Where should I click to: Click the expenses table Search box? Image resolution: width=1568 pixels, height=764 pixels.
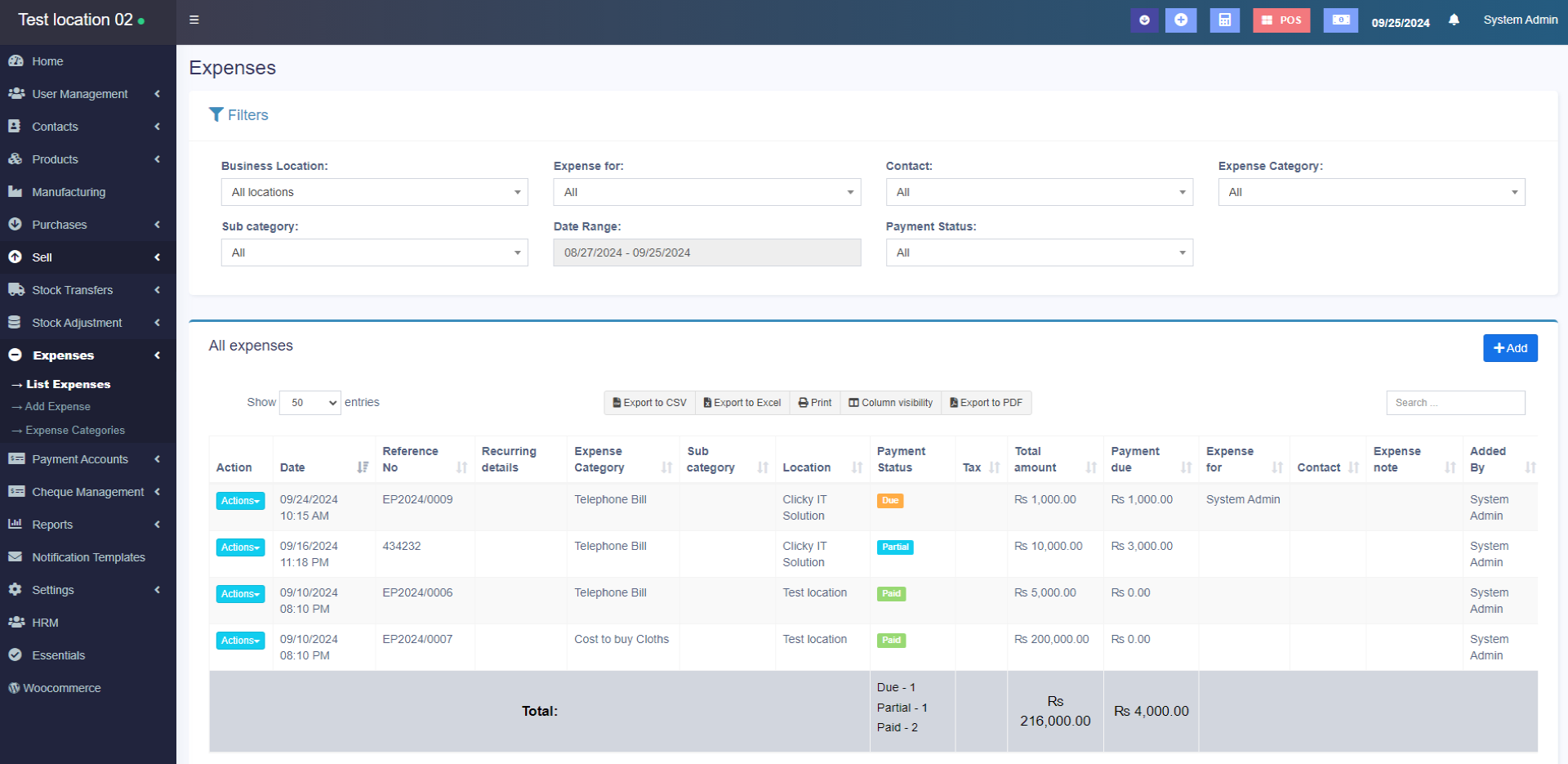click(1454, 403)
